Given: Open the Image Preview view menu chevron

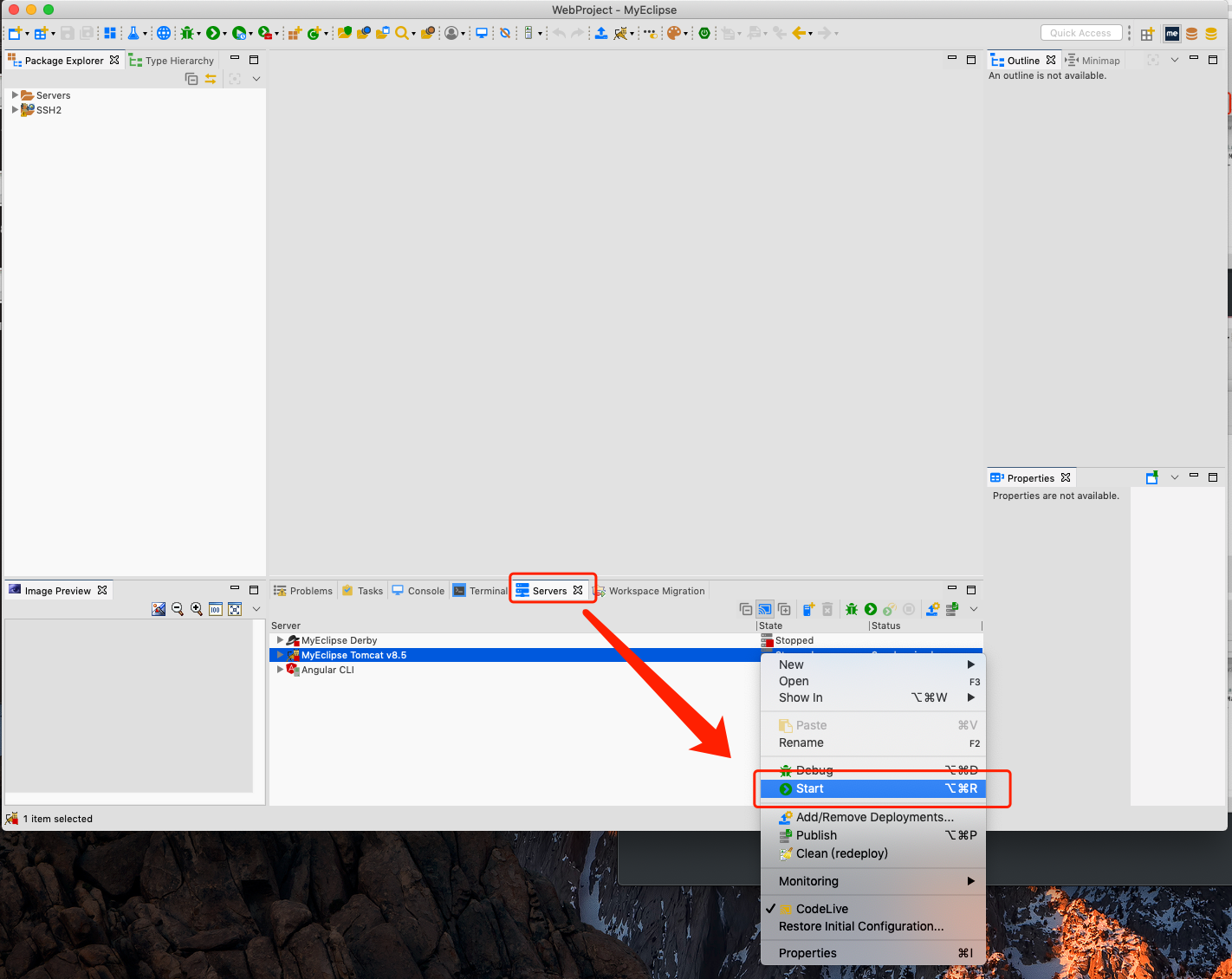Looking at the screenshot, I should pos(256,609).
